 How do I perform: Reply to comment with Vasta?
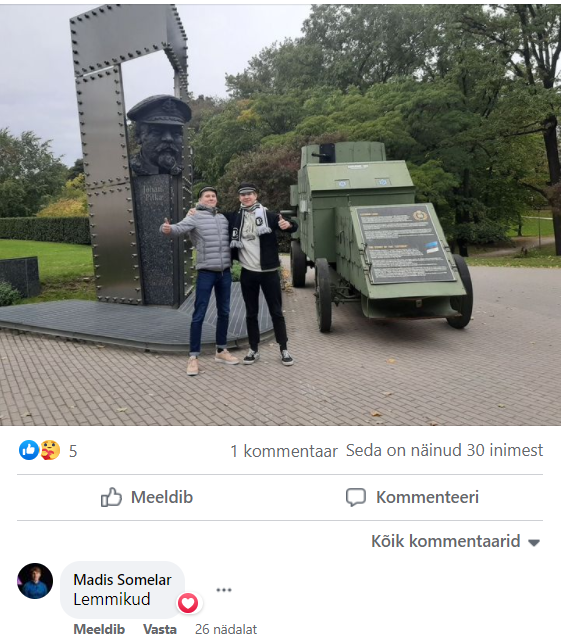(160, 629)
